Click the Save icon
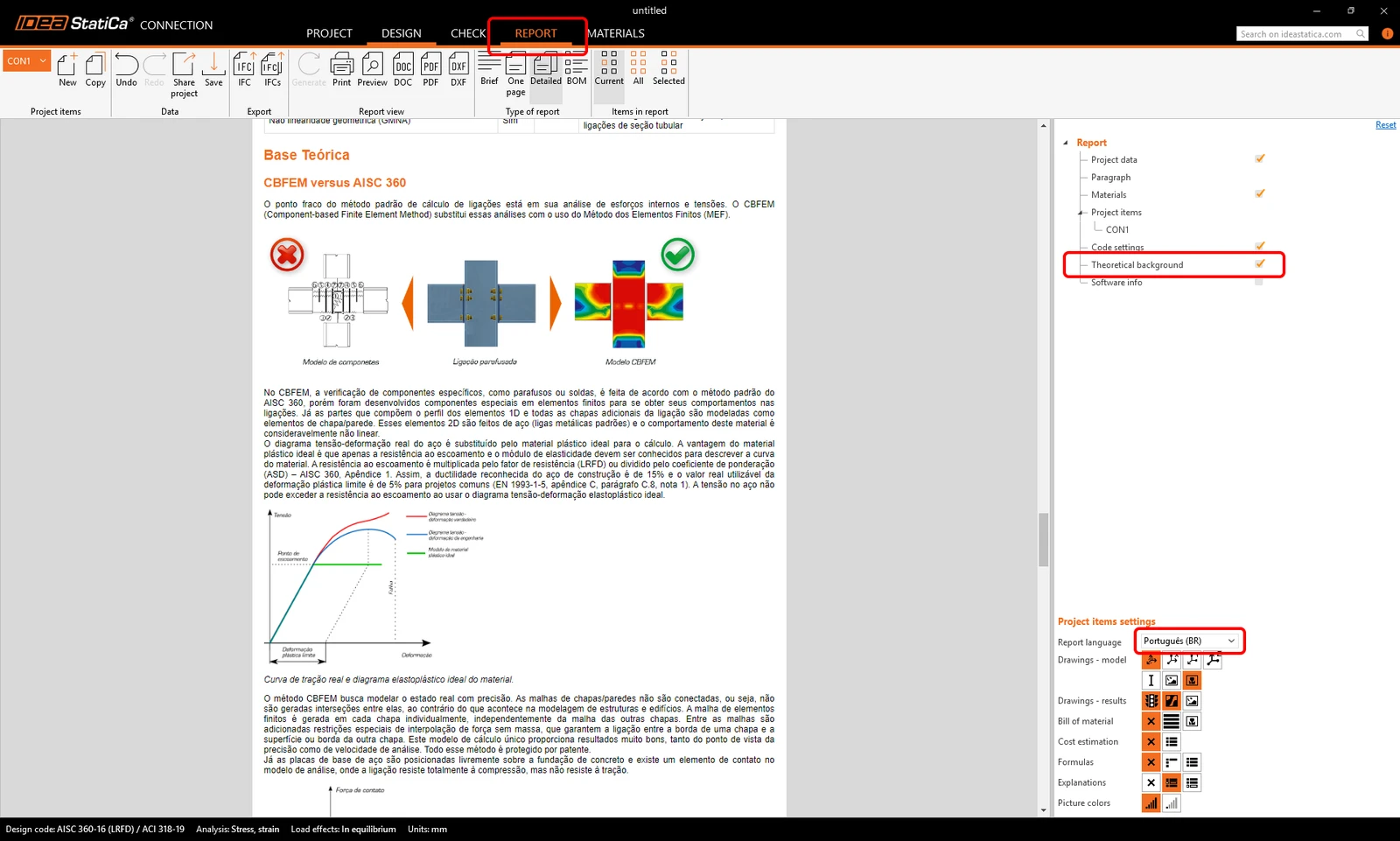This screenshot has width=1400, height=841. [x=213, y=69]
